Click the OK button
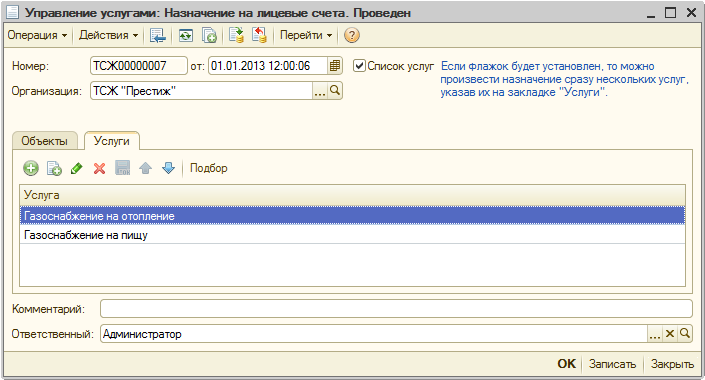Viewport: 705px width, 380px height. point(567,364)
